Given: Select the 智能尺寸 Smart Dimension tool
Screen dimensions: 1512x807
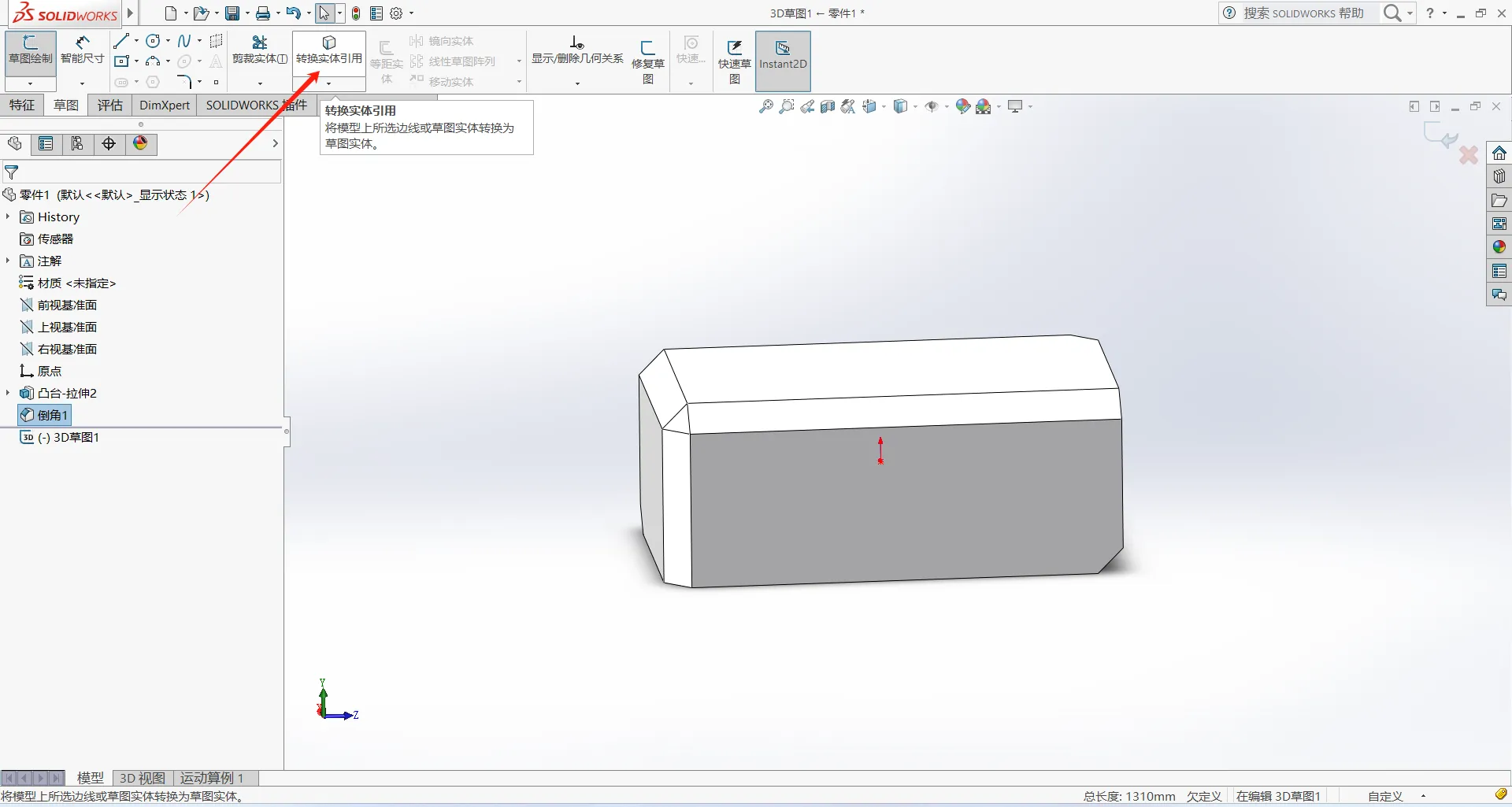Looking at the screenshot, I should pos(82,50).
